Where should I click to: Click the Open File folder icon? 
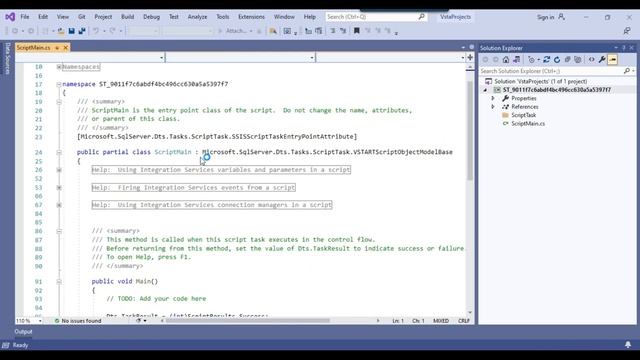click(61, 31)
